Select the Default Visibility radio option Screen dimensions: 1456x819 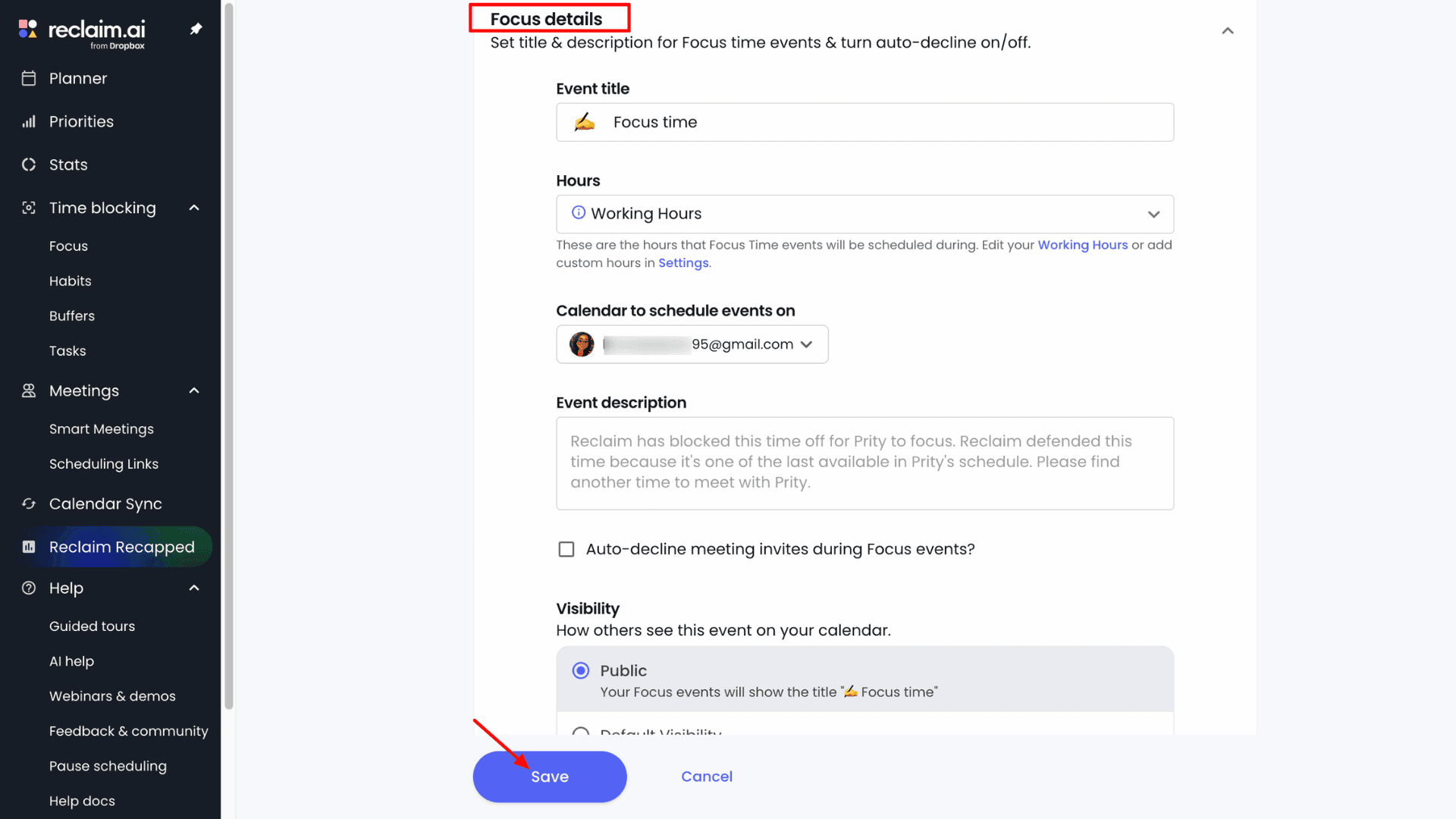581,730
